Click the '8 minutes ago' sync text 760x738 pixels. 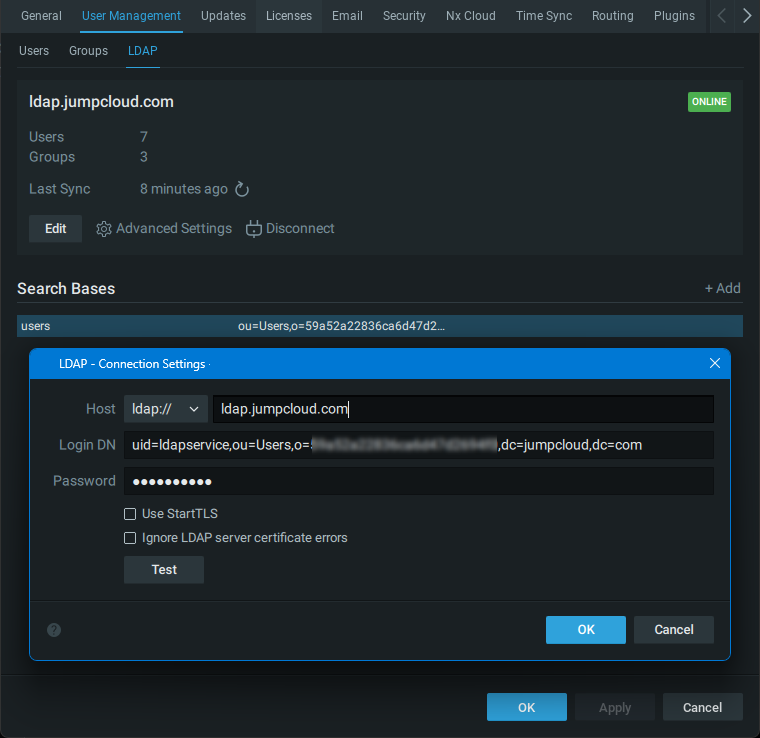pos(184,189)
